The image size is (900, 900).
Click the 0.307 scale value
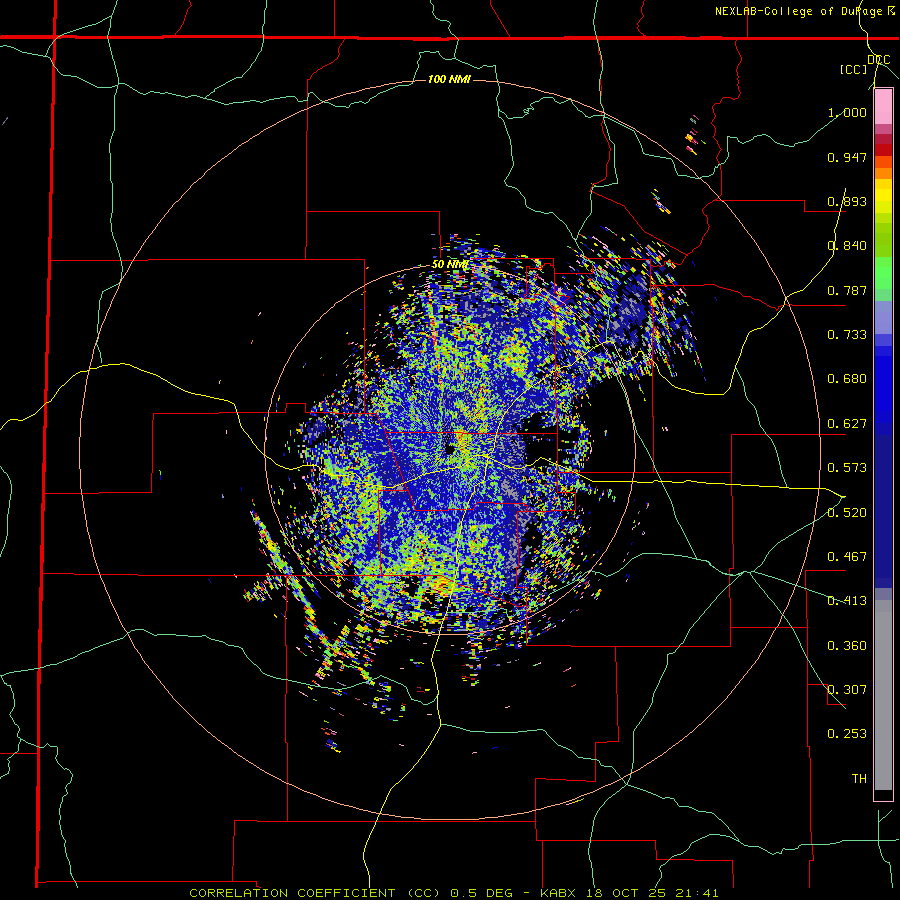pos(847,690)
